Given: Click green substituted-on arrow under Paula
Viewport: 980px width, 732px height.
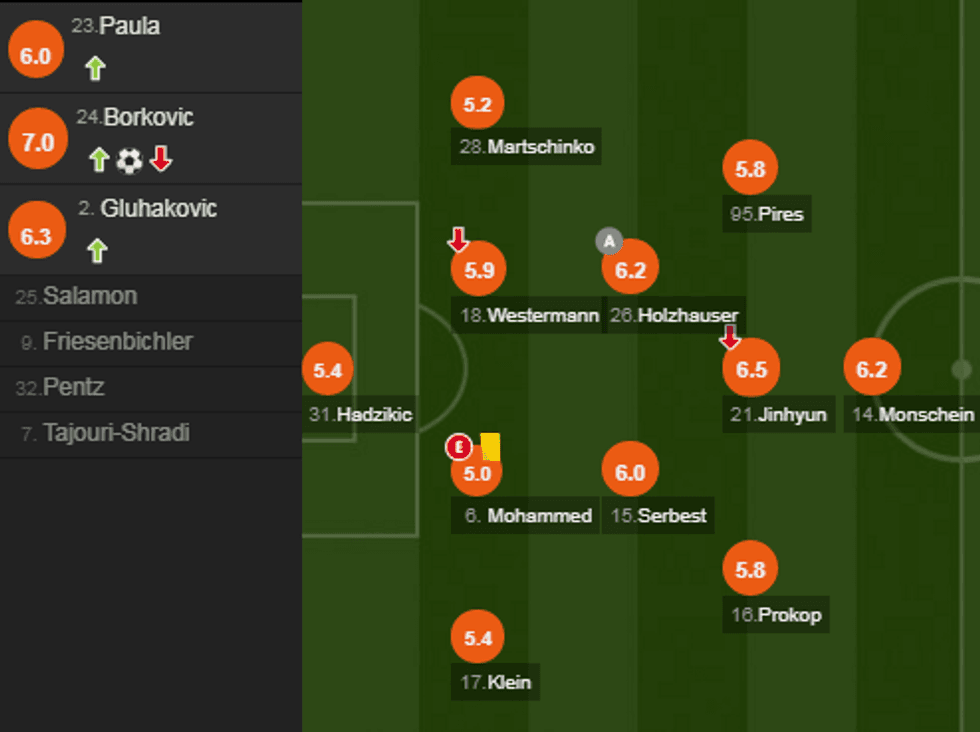Looking at the screenshot, I should point(95,68).
